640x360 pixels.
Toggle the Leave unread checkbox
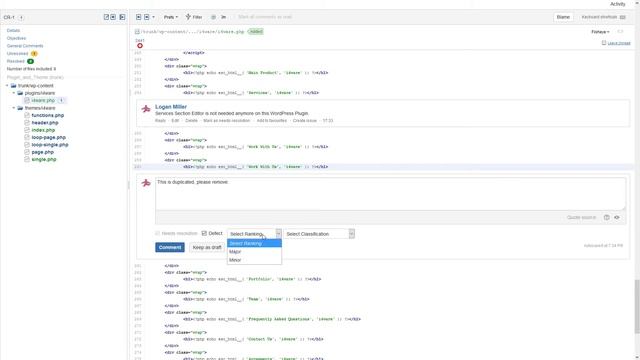604,43
